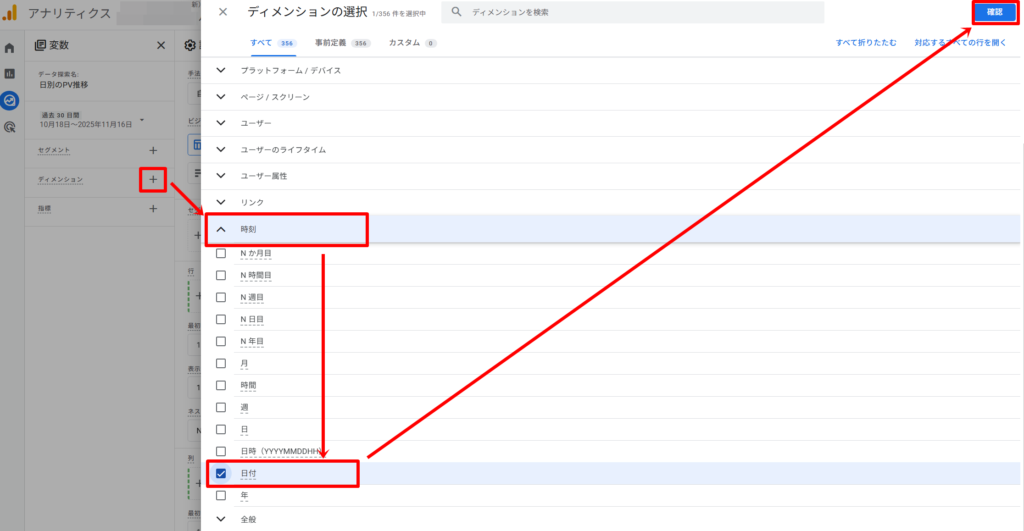Click the settings gear icon behind dialog
This screenshot has height=531, width=1024.
pos(189,45)
